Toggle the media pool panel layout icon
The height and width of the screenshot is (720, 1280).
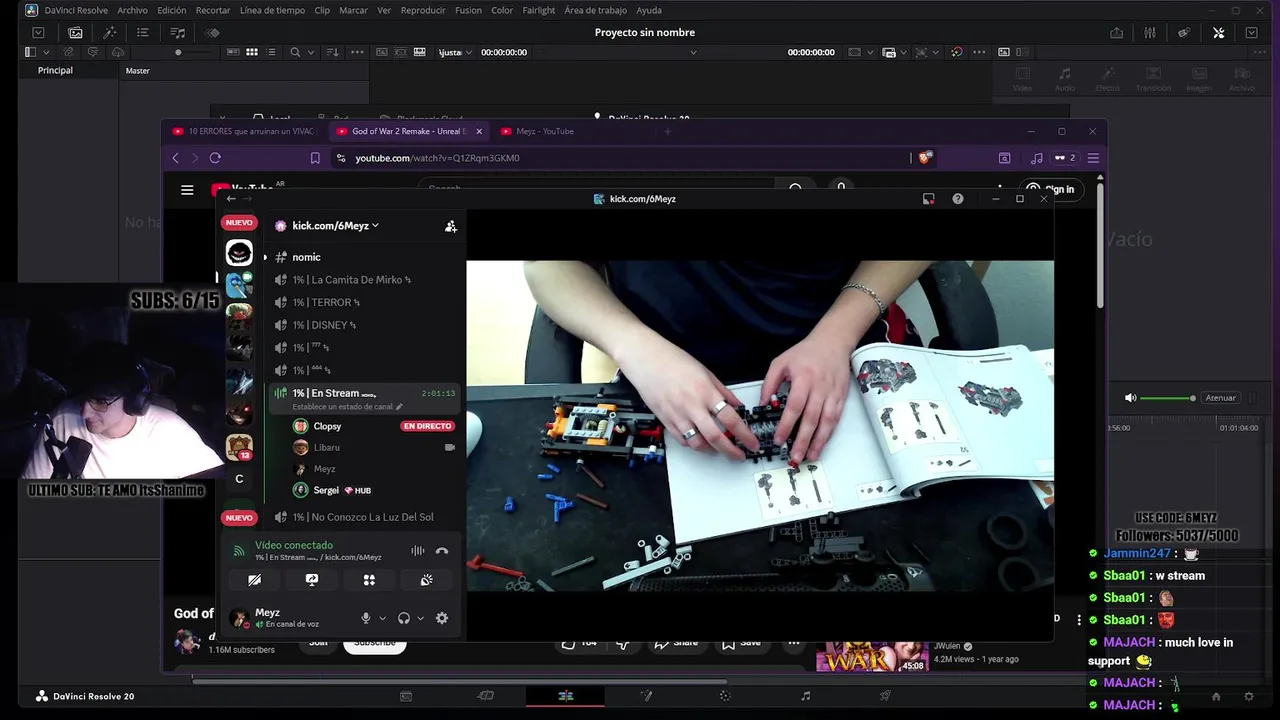(30, 52)
